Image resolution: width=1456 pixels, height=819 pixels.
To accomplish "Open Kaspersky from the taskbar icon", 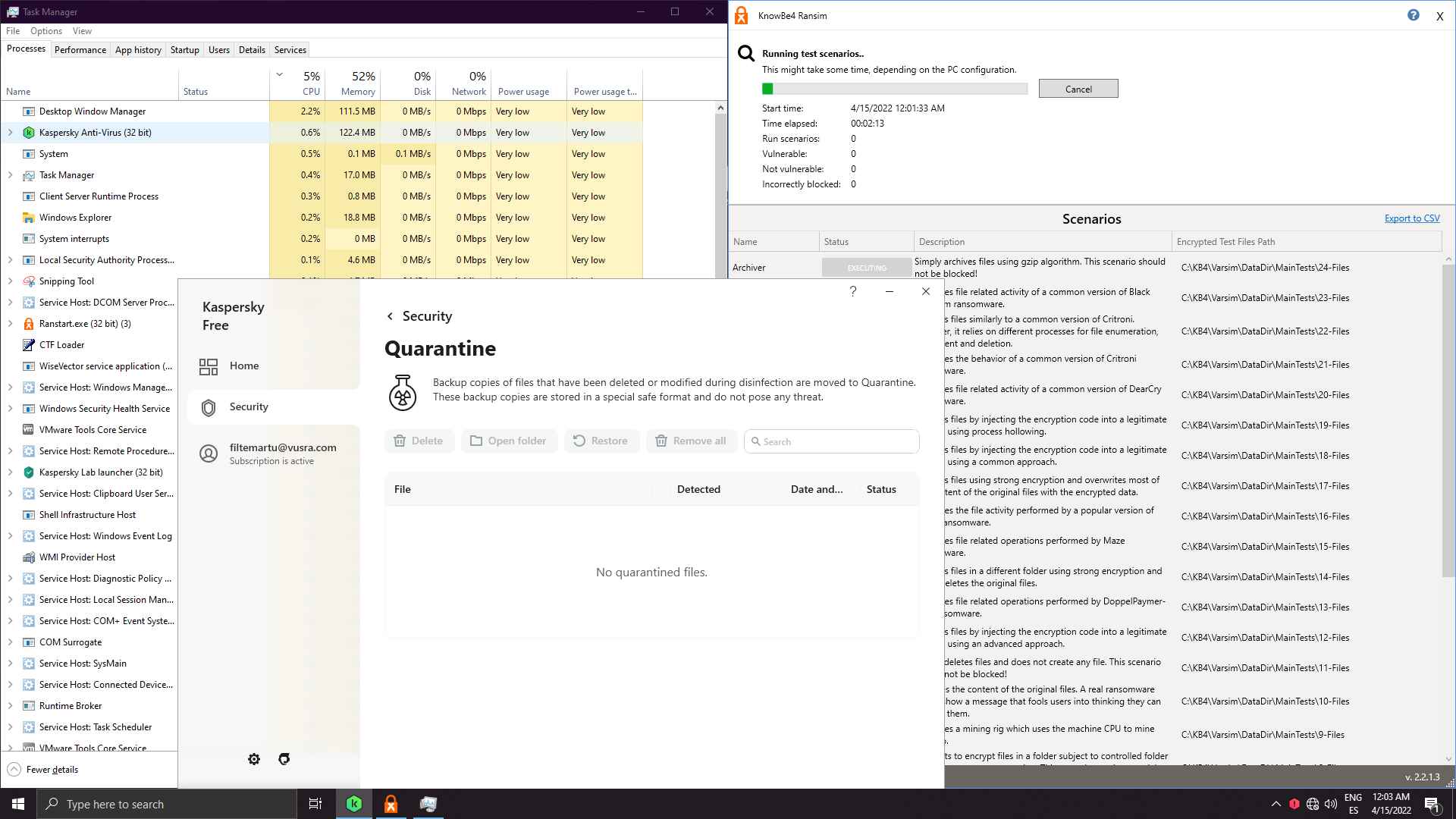I will pyautogui.click(x=354, y=804).
